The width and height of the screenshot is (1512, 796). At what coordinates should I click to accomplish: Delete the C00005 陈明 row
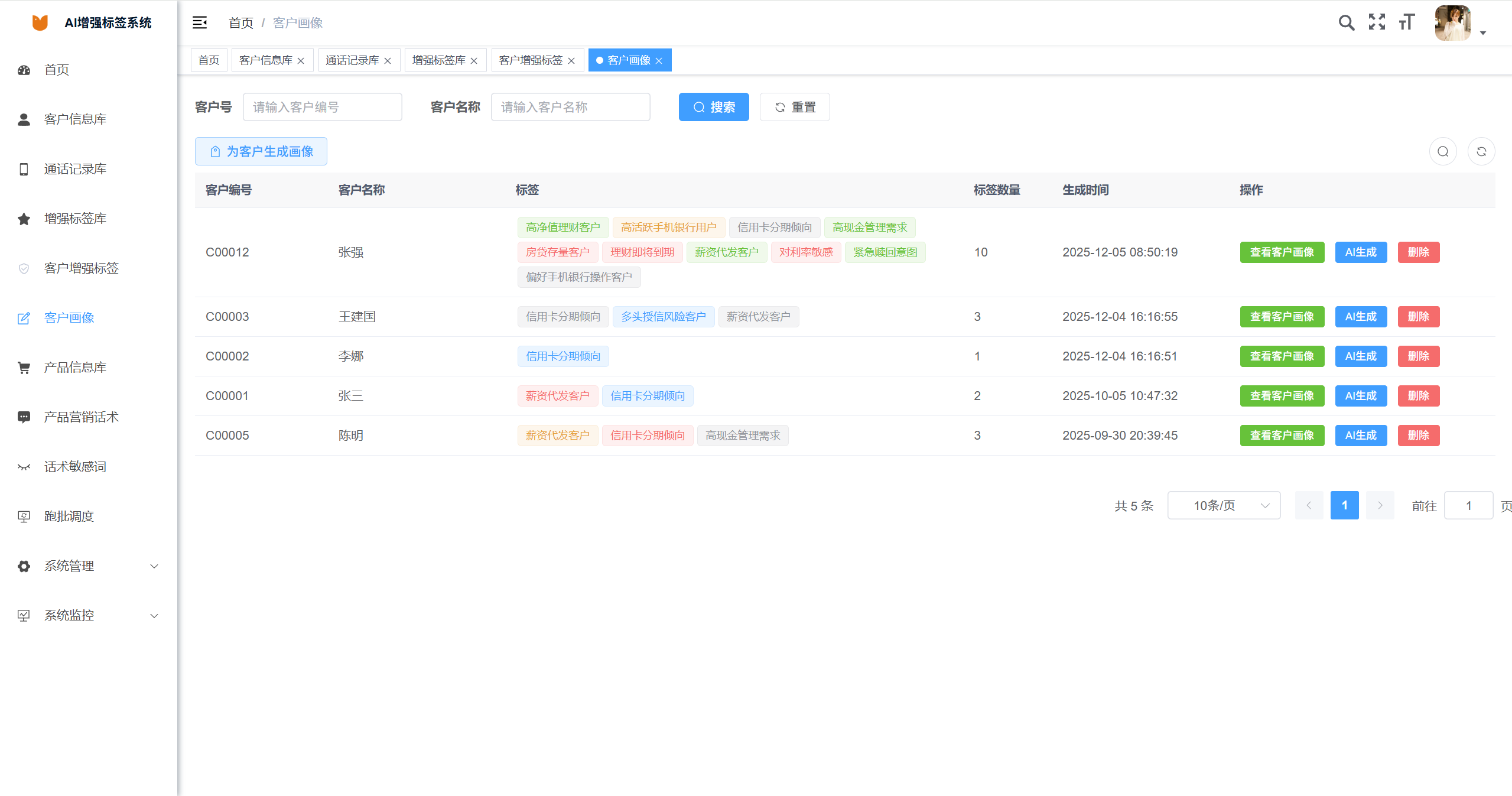tap(1418, 436)
